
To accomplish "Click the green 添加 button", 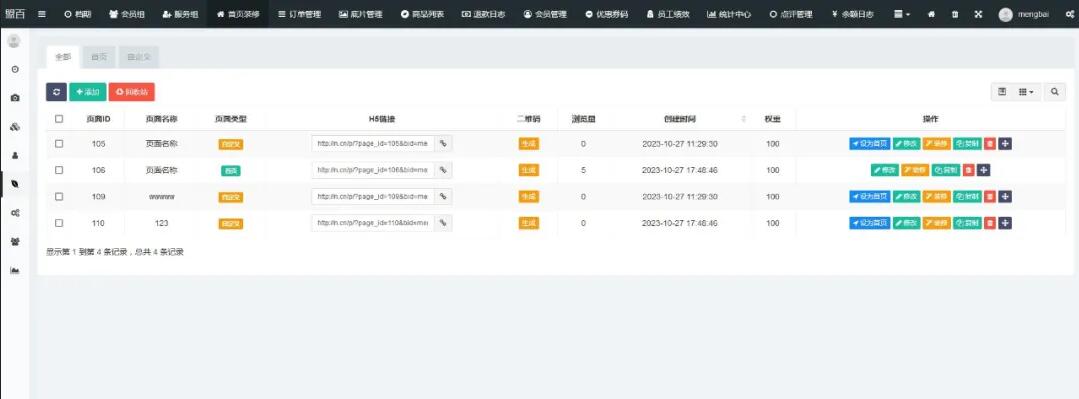I will (x=87, y=91).
